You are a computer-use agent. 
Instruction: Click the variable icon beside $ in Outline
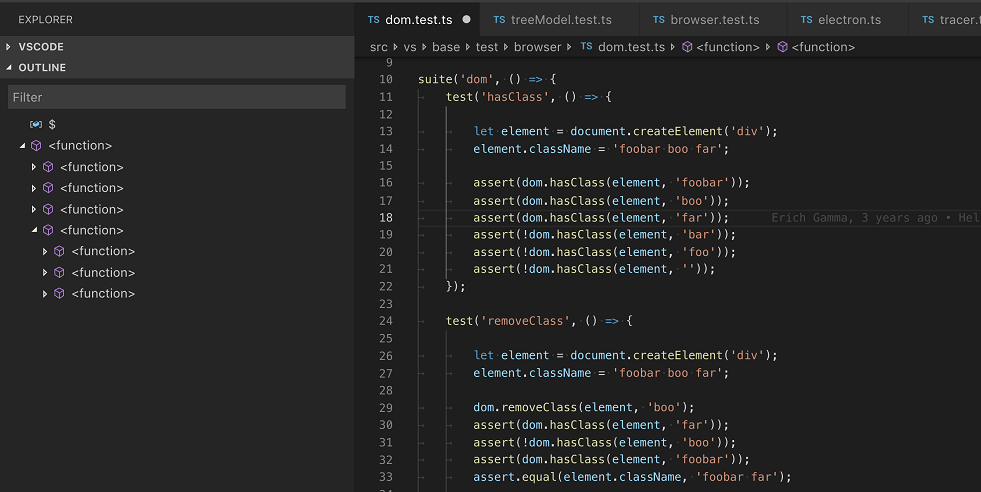36,124
